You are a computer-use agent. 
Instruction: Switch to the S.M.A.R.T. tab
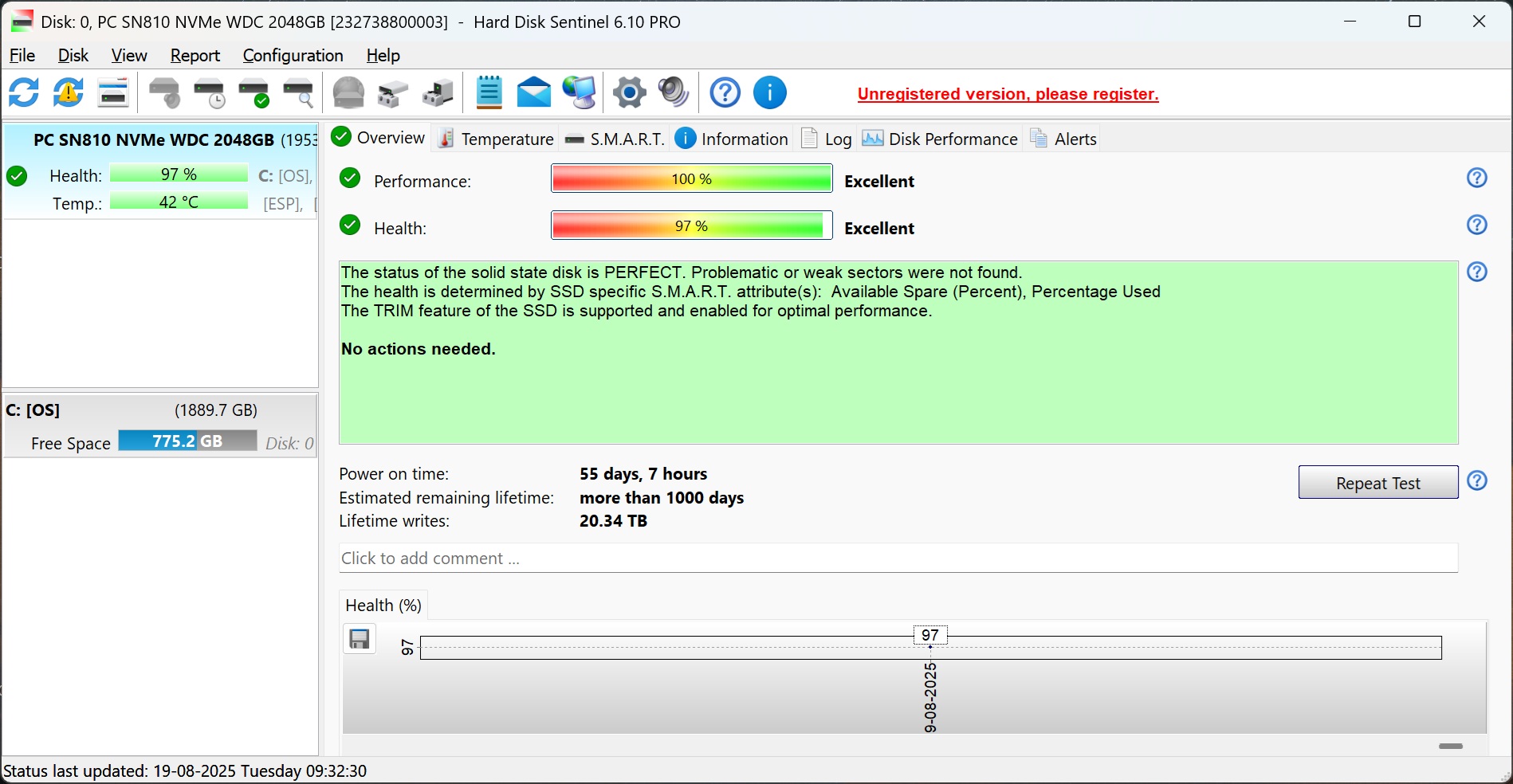614,139
